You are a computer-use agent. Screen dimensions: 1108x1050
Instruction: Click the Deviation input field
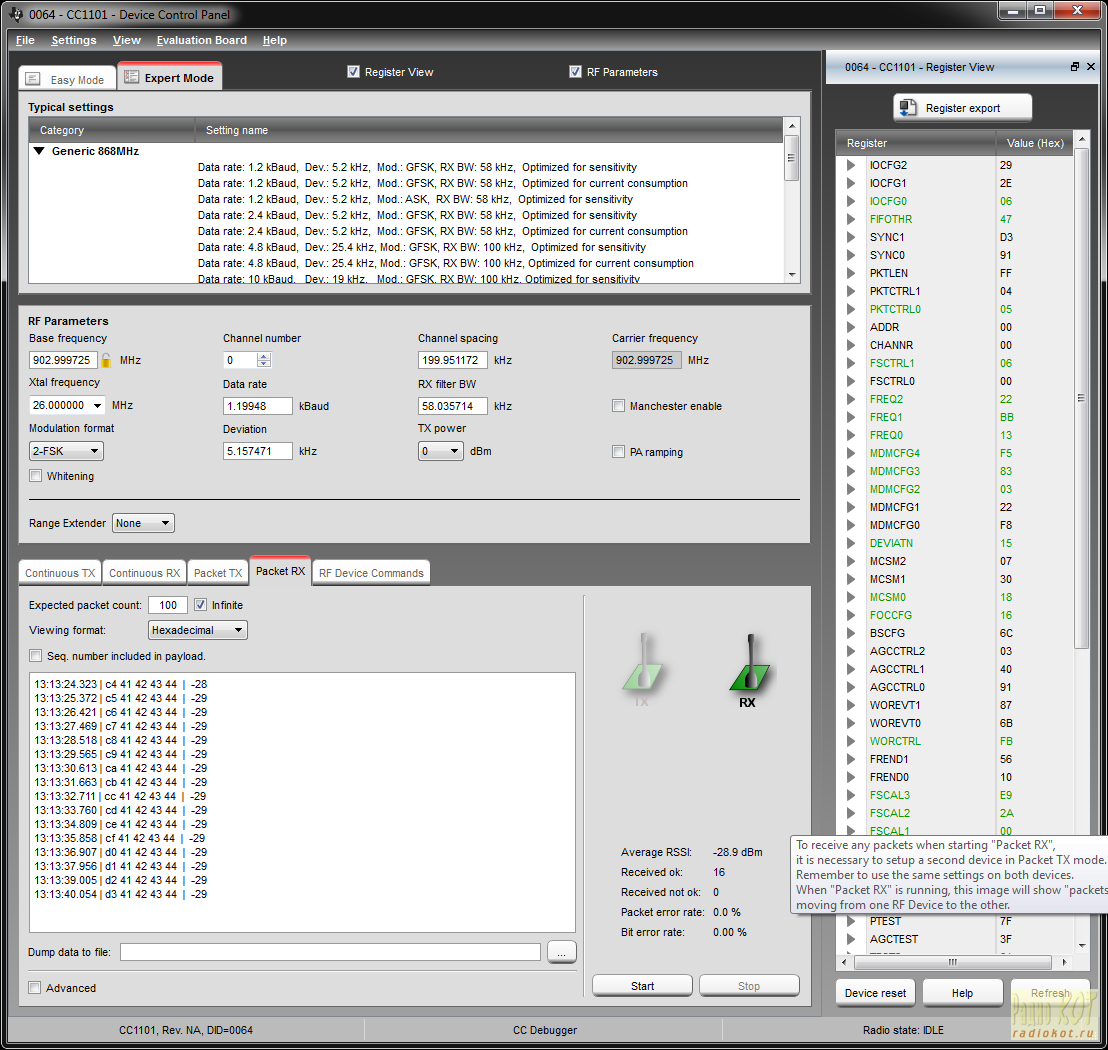(x=257, y=452)
